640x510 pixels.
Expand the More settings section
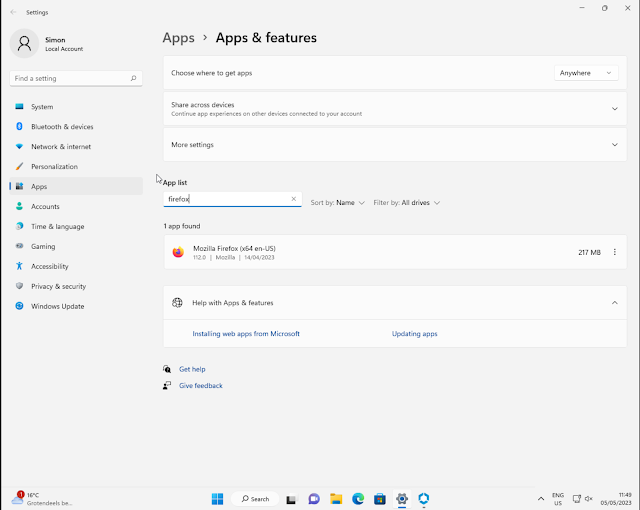(x=395, y=144)
